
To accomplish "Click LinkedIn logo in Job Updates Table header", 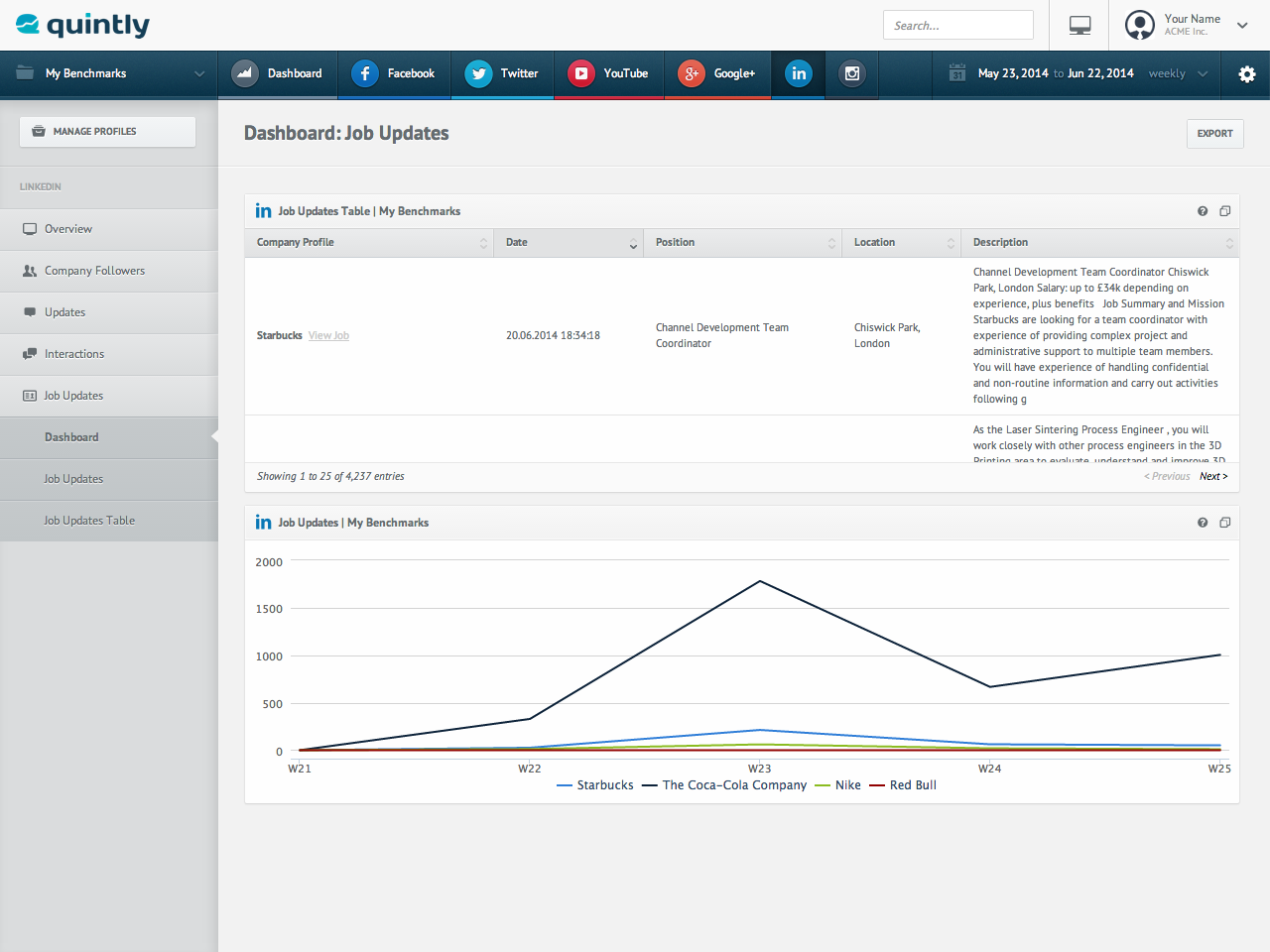I will click(x=263, y=210).
